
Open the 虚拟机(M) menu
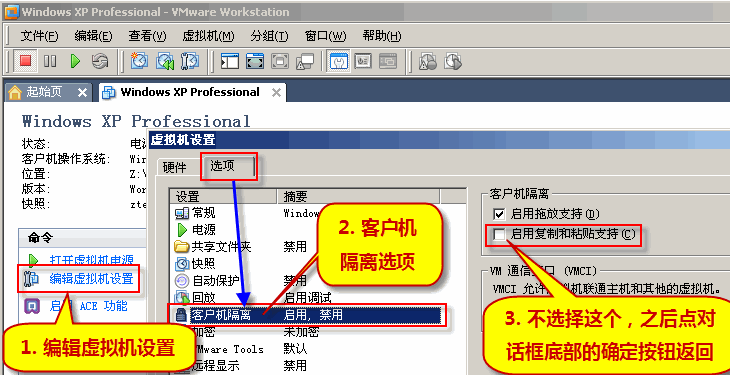[208, 36]
